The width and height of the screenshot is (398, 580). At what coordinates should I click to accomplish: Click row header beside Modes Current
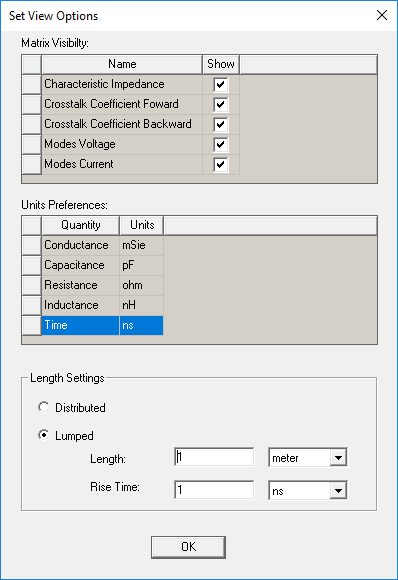pos(31,164)
